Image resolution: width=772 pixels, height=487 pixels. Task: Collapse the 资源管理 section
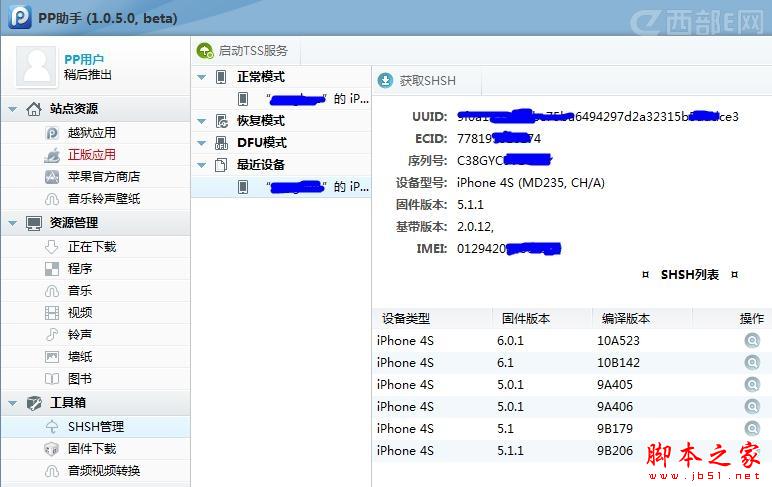(x=13, y=223)
